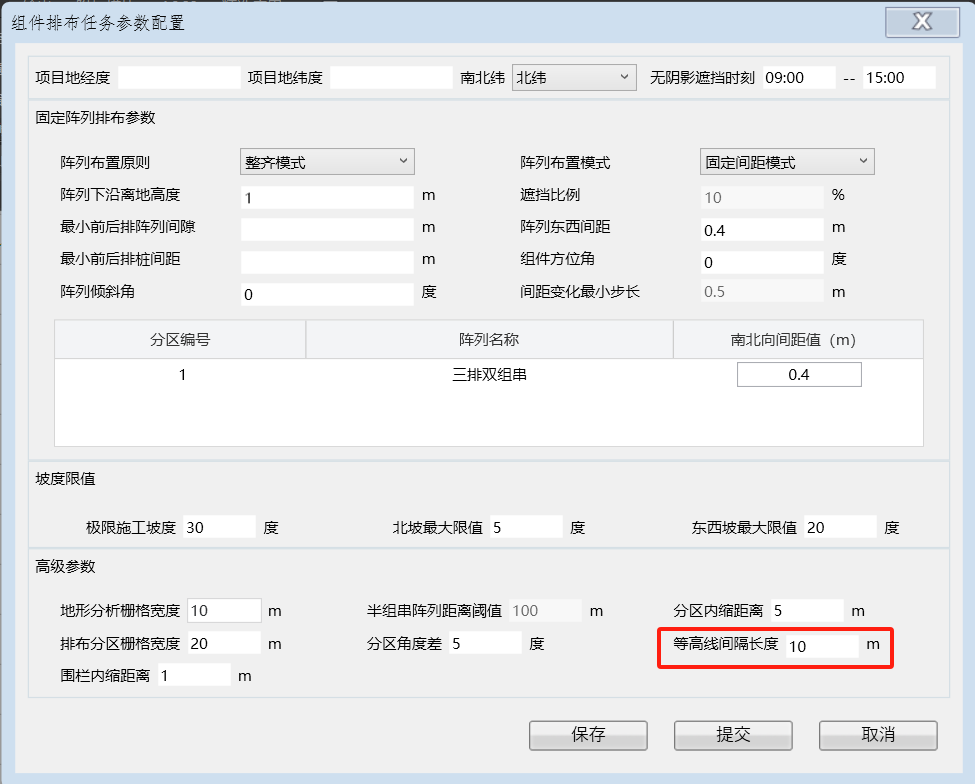
Task: Select the 分区角度差 input field
Action: [x=484, y=643]
